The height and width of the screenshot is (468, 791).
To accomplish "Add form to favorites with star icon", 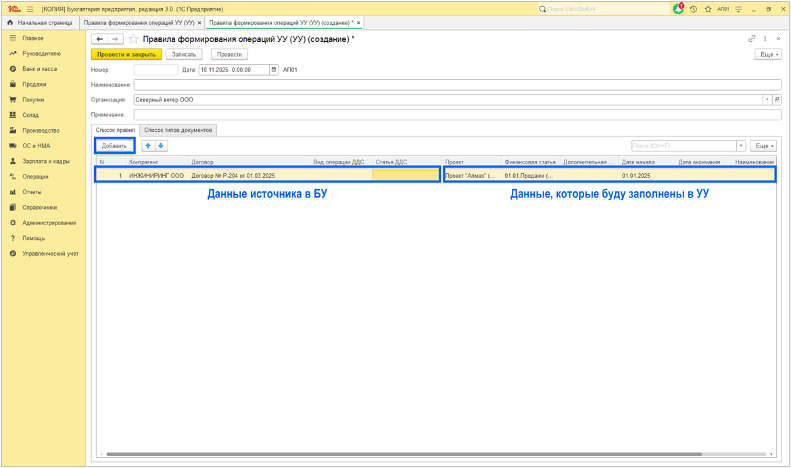I will point(133,39).
